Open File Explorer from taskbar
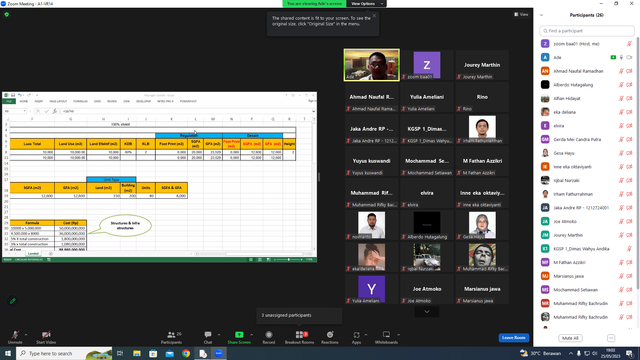This screenshot has height=360, width=640. pos(137,353)
